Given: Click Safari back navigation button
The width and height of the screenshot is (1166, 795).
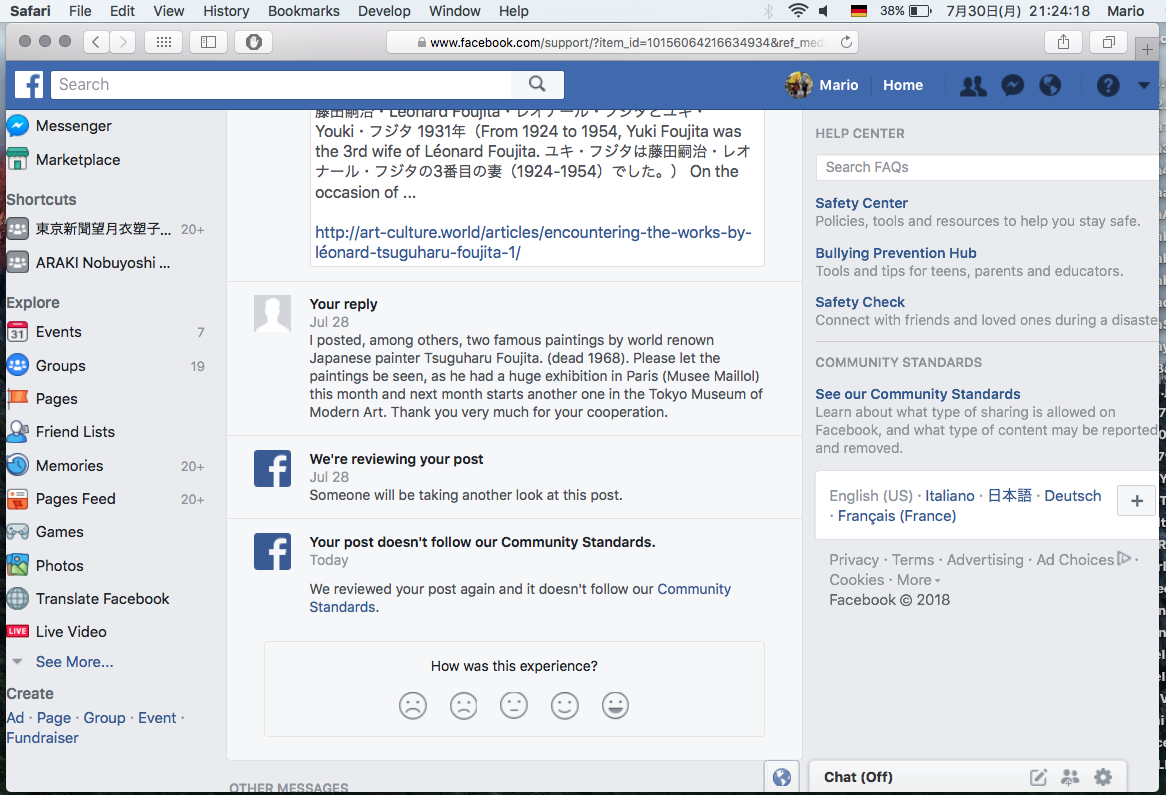Looking at the screenshot, I should pos(96,42).
